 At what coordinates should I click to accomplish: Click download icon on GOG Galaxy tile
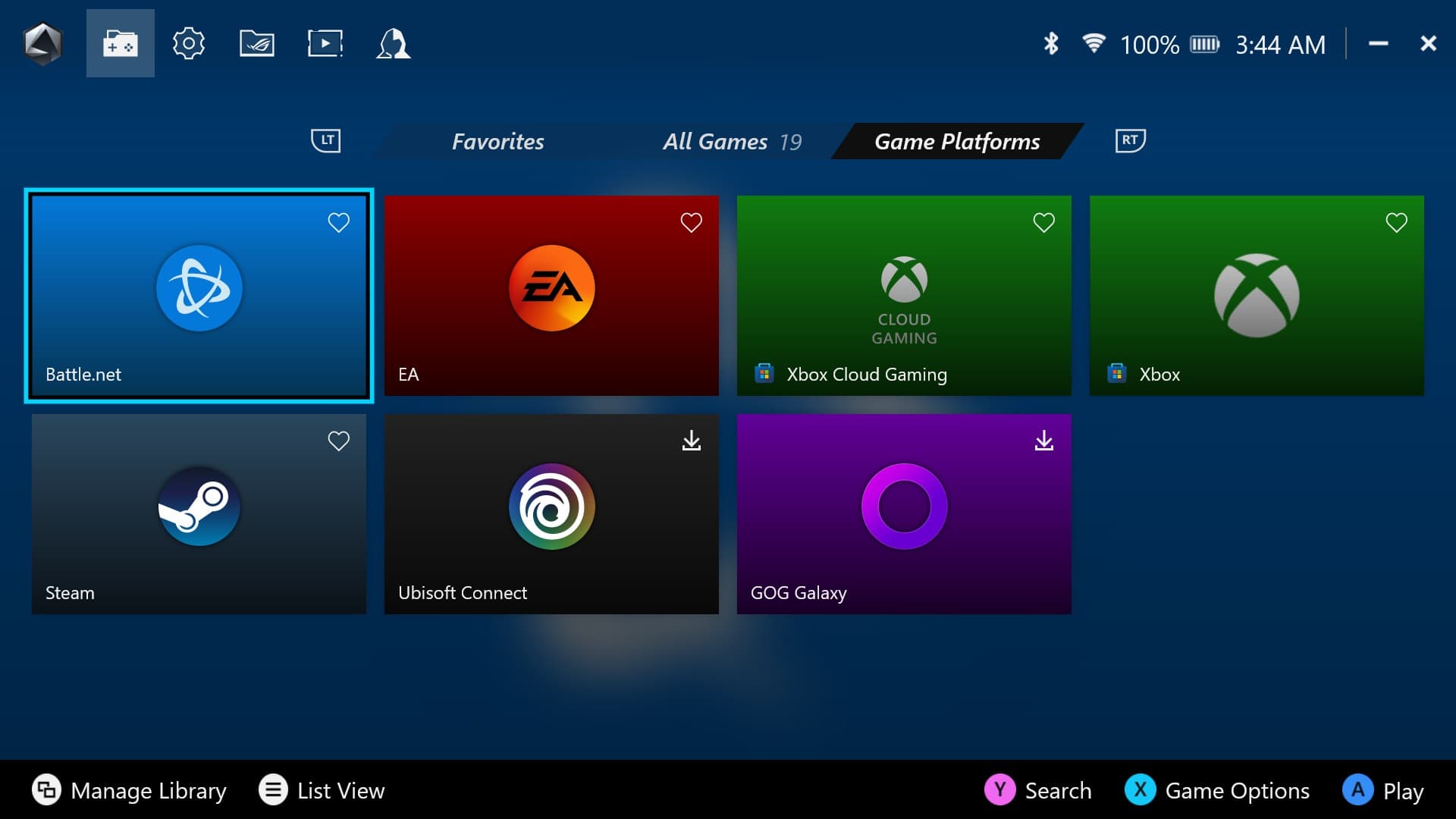pos(1044,441)
